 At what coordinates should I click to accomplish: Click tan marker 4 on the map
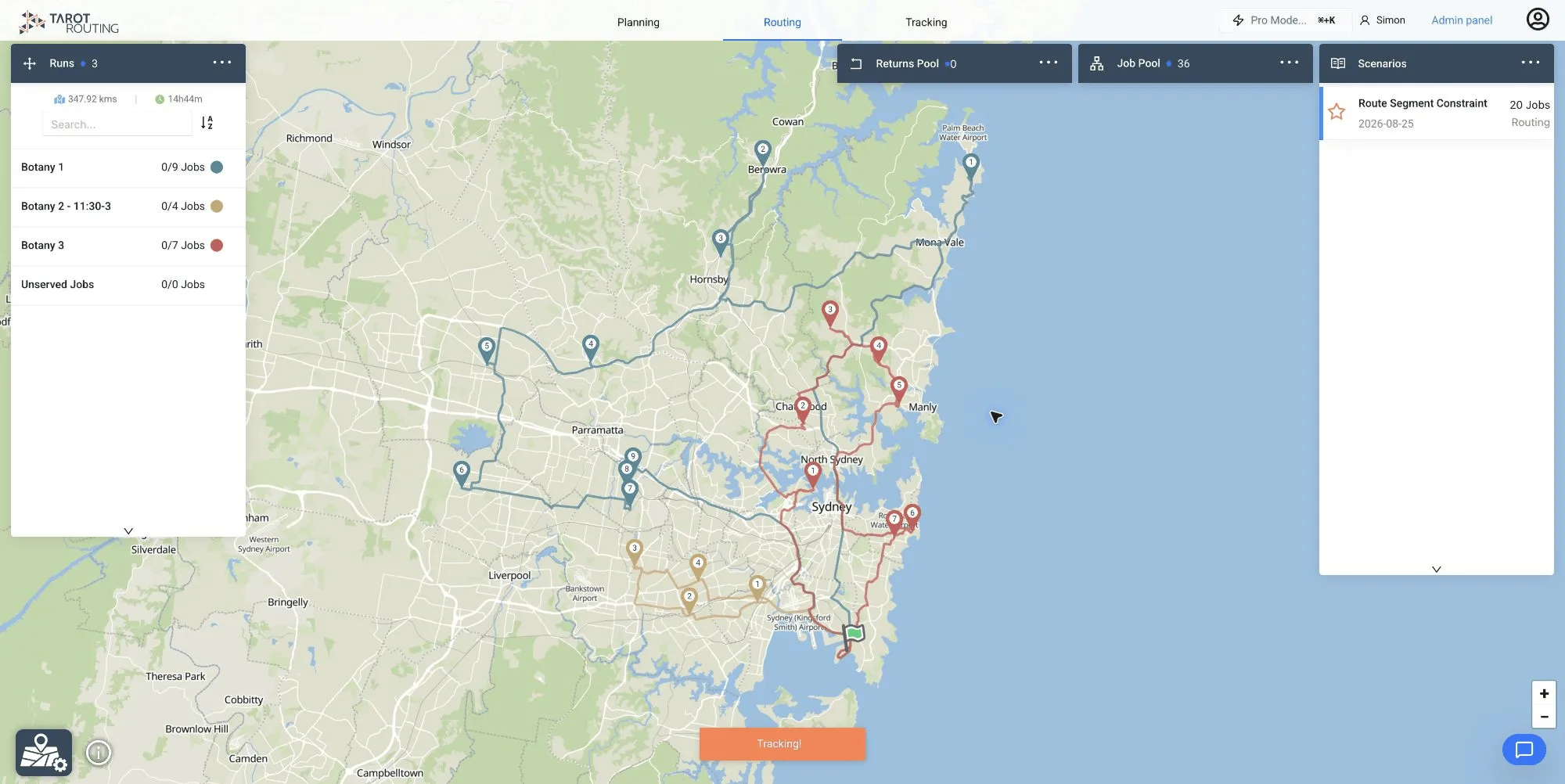pyautogui.click(x=698, y=566)
